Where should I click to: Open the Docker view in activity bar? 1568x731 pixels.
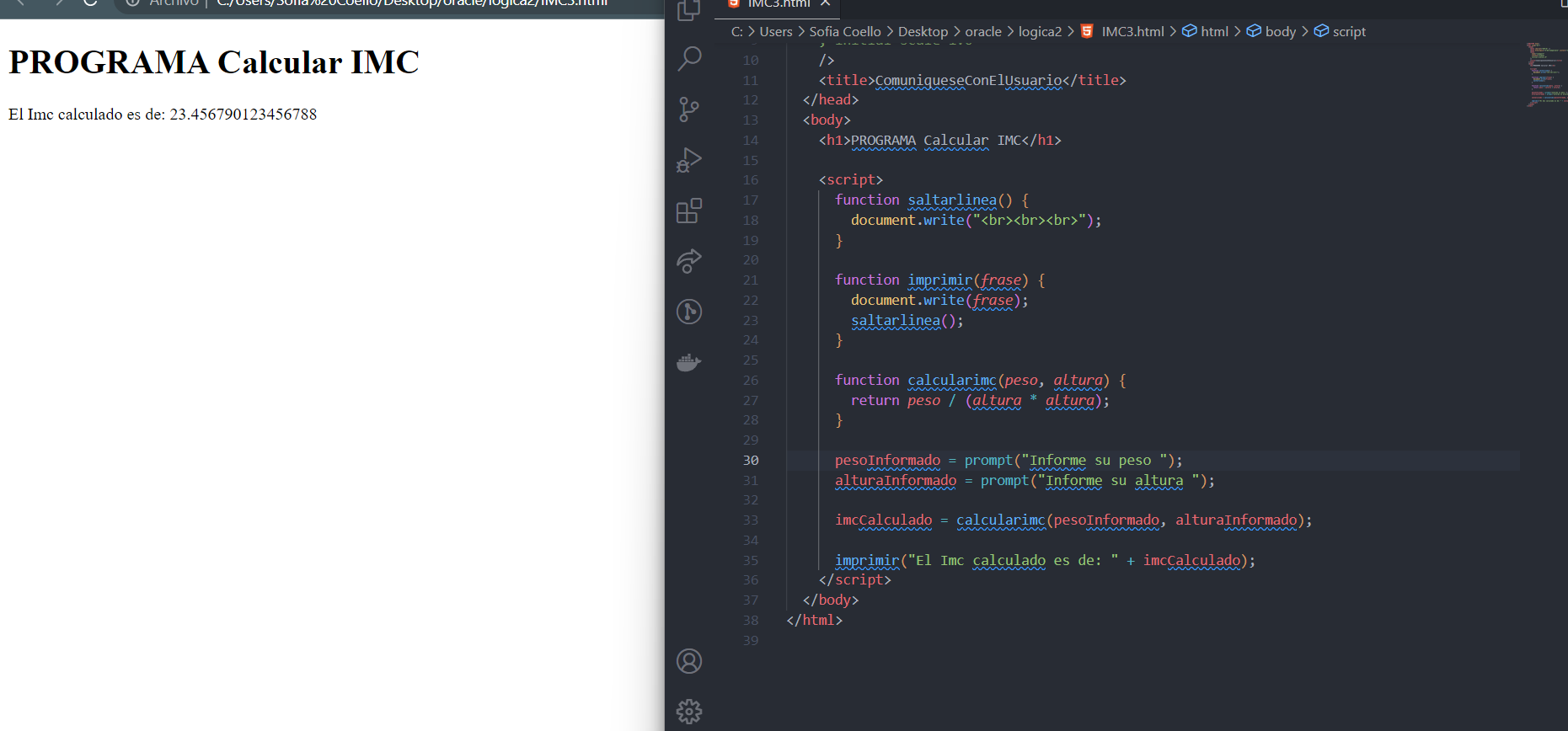(x=689, y=362)
